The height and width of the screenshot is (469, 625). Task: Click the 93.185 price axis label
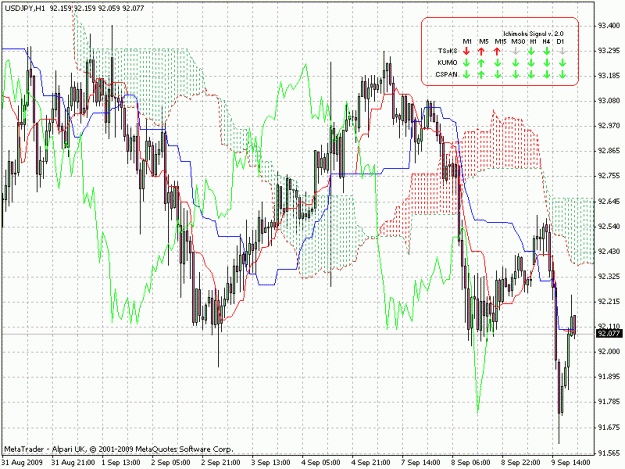[609, 76]
